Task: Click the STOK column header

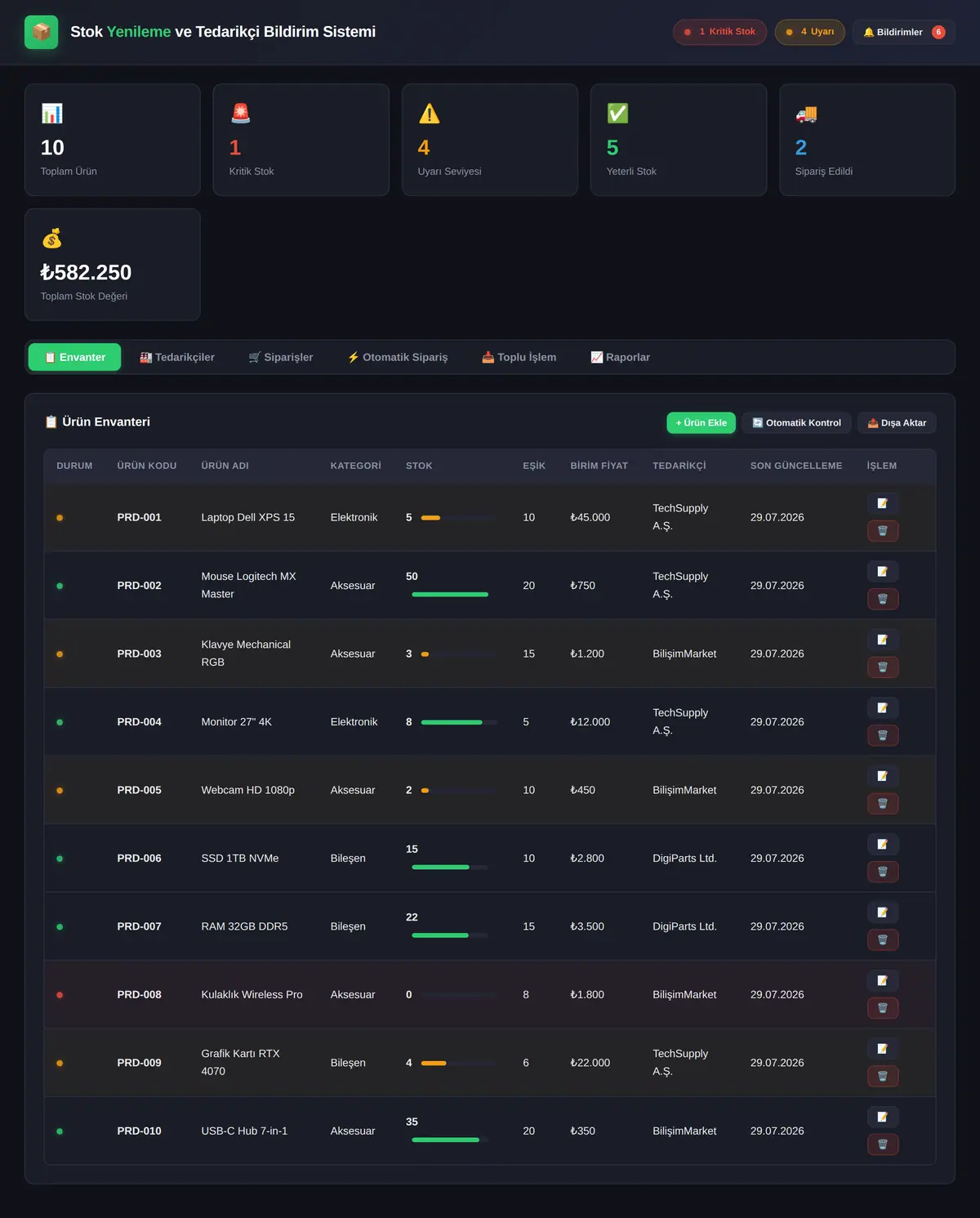Action: click(419, 466)
